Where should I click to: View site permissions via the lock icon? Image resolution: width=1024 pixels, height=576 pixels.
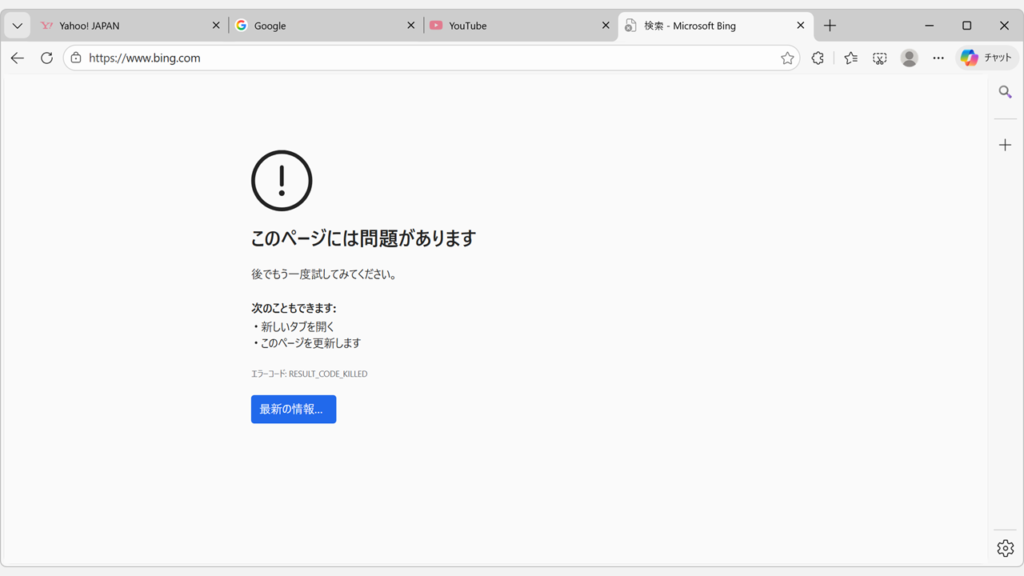75,57
